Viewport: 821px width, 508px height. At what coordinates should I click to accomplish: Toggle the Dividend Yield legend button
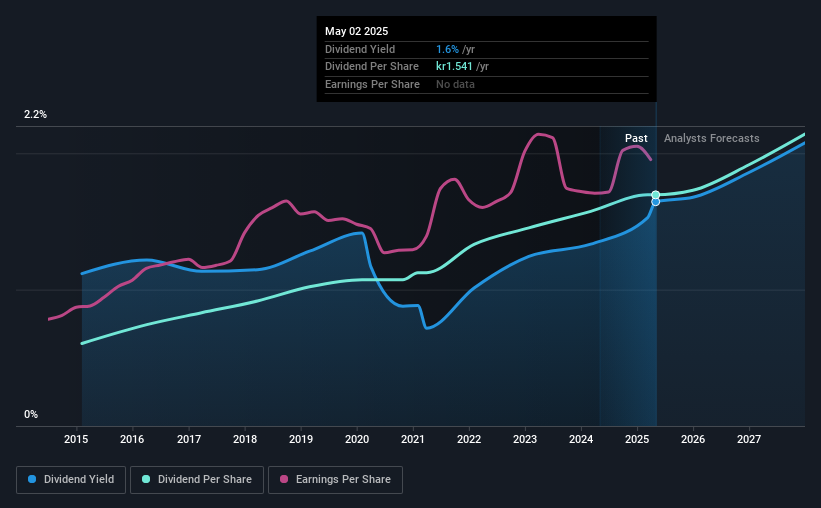(x=71, y=480)
